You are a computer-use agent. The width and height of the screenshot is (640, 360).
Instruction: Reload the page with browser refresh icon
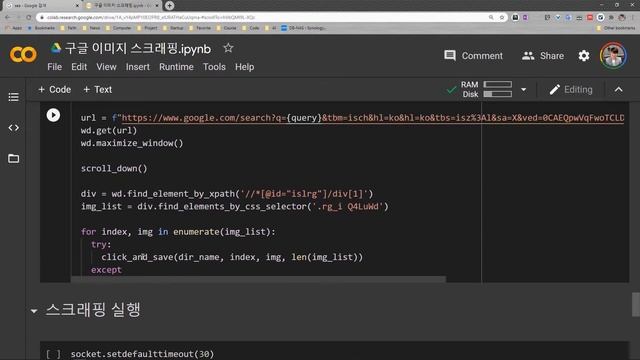click(x=28, y=17)
